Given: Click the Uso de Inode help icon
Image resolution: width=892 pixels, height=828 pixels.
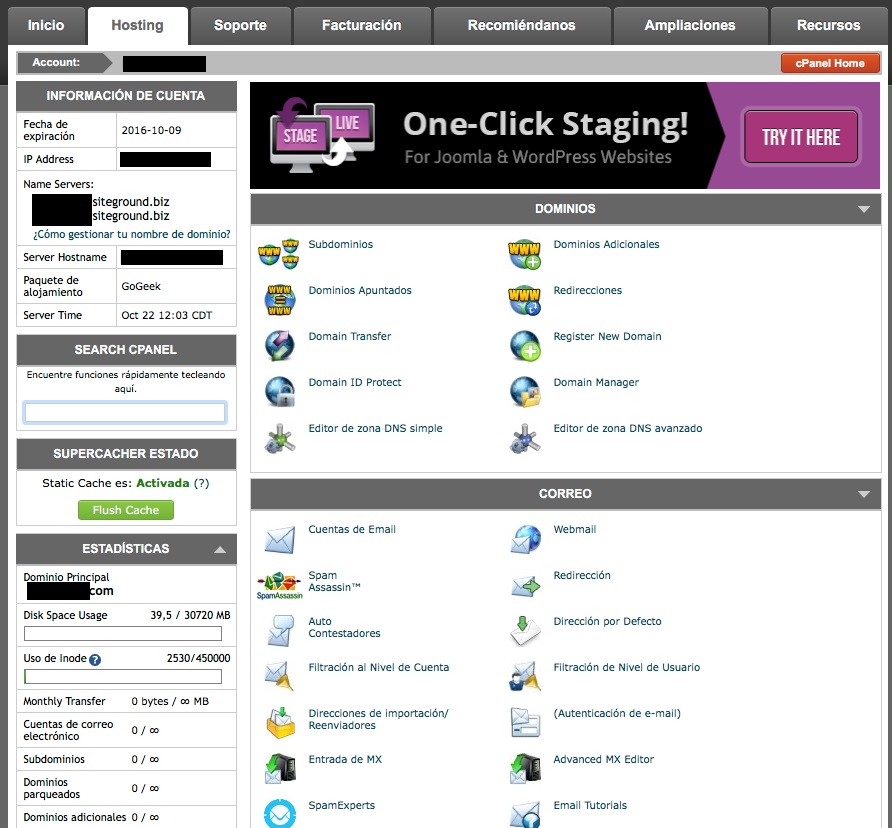Looking at the screenshot, I should [x=95, y=660].
